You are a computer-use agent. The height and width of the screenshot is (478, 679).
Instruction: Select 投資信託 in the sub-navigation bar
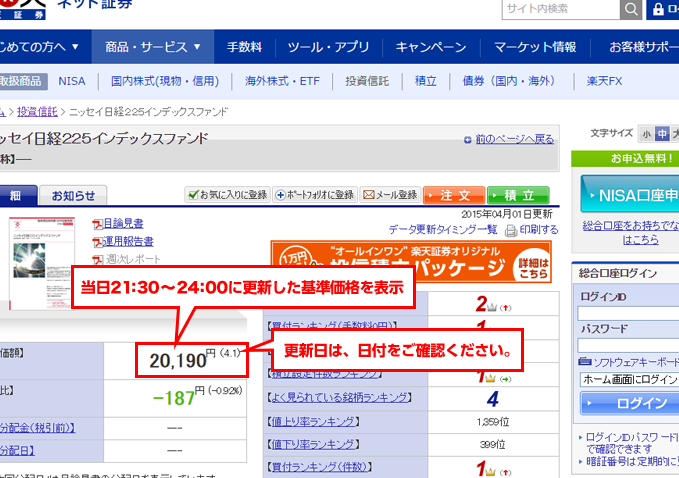tap(367, 81)
